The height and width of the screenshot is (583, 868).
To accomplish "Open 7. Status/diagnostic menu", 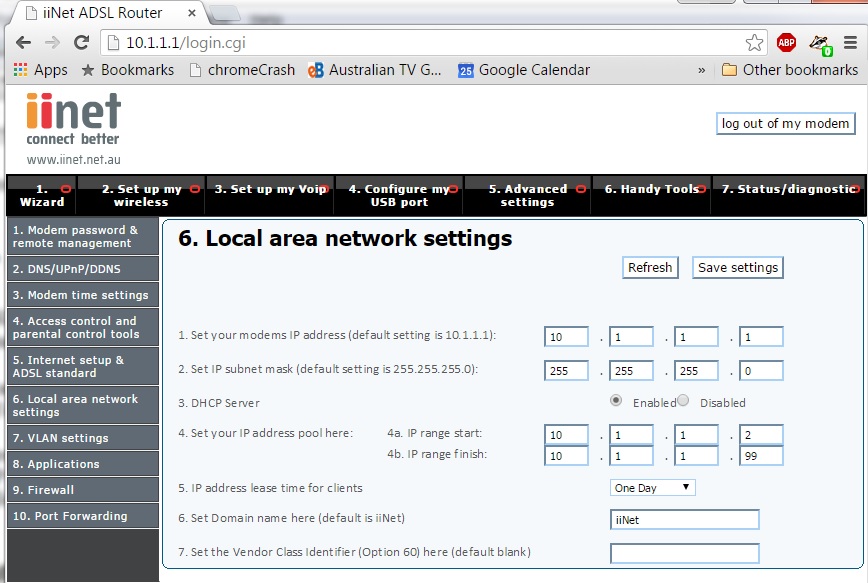I will (x=789, y=195).
